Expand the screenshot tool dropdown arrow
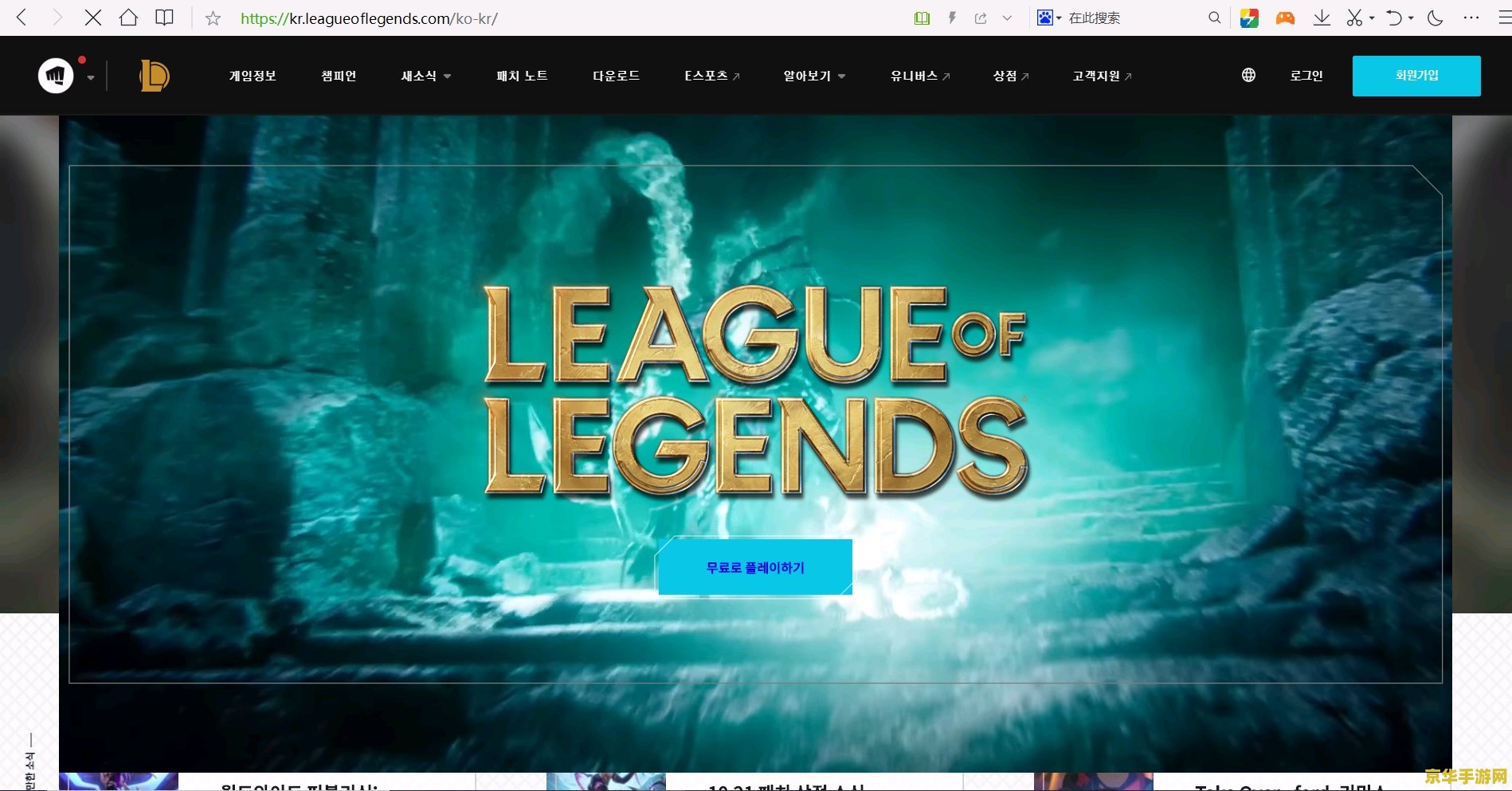Screen dimensions: 1512x791 1372,18
